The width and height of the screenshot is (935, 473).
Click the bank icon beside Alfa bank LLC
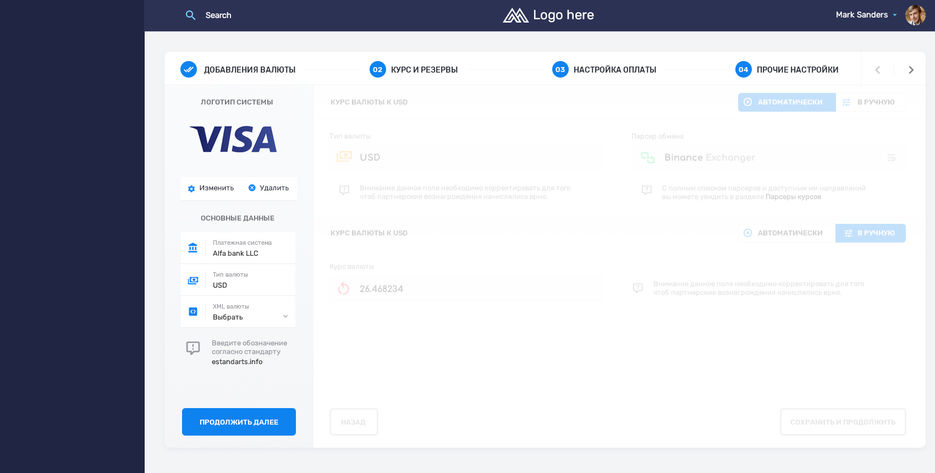click(x=193, y=248)
